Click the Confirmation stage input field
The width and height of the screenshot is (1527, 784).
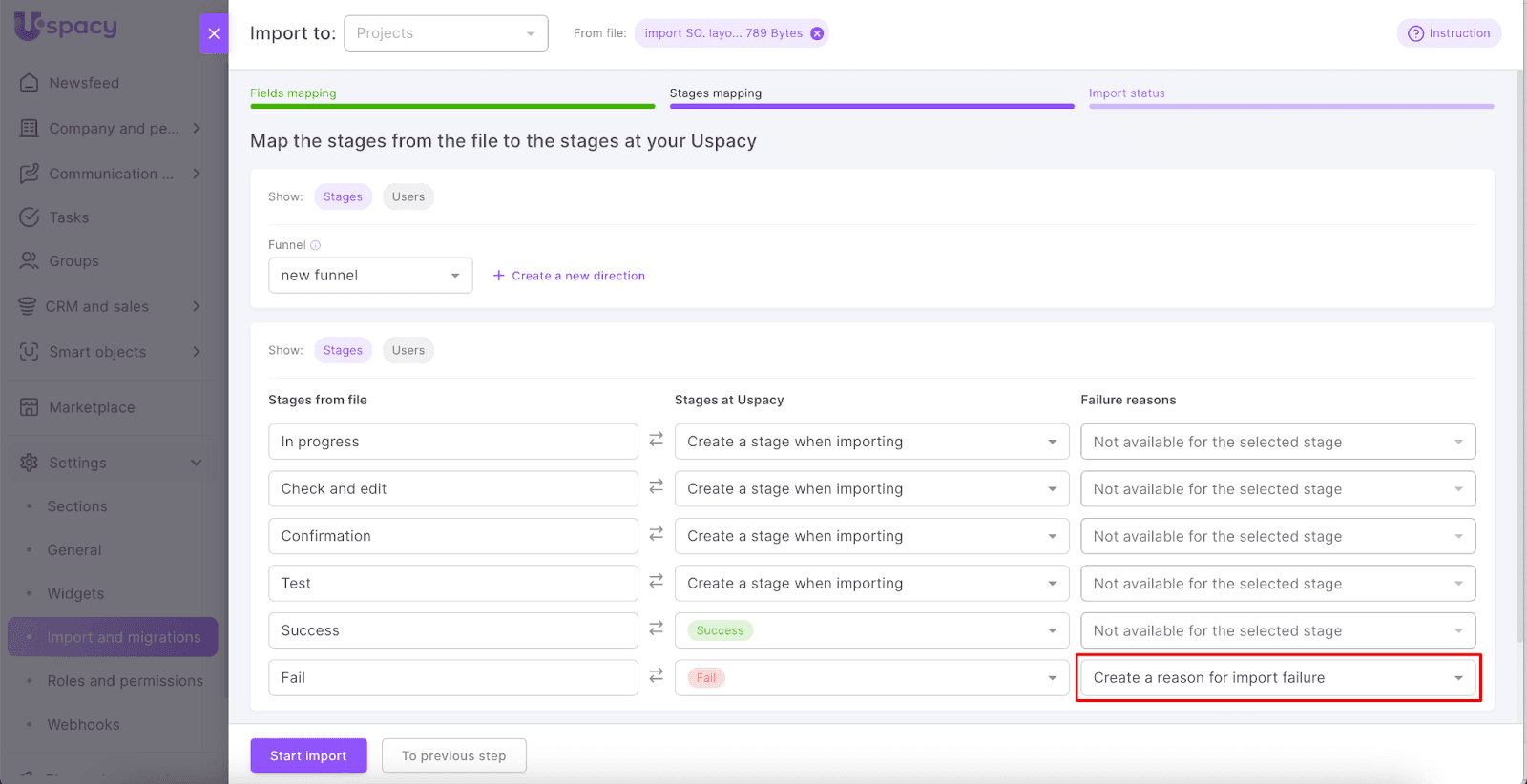click(452, 536)
